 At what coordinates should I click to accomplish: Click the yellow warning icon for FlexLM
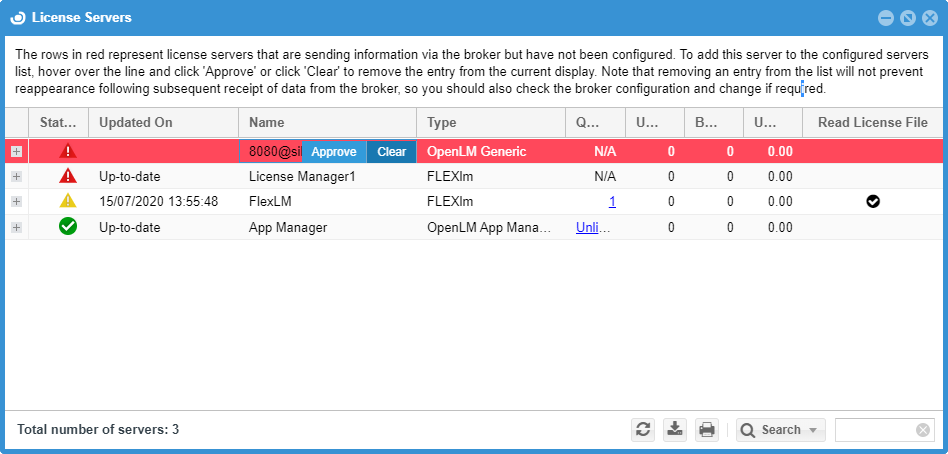click(68, 201)
